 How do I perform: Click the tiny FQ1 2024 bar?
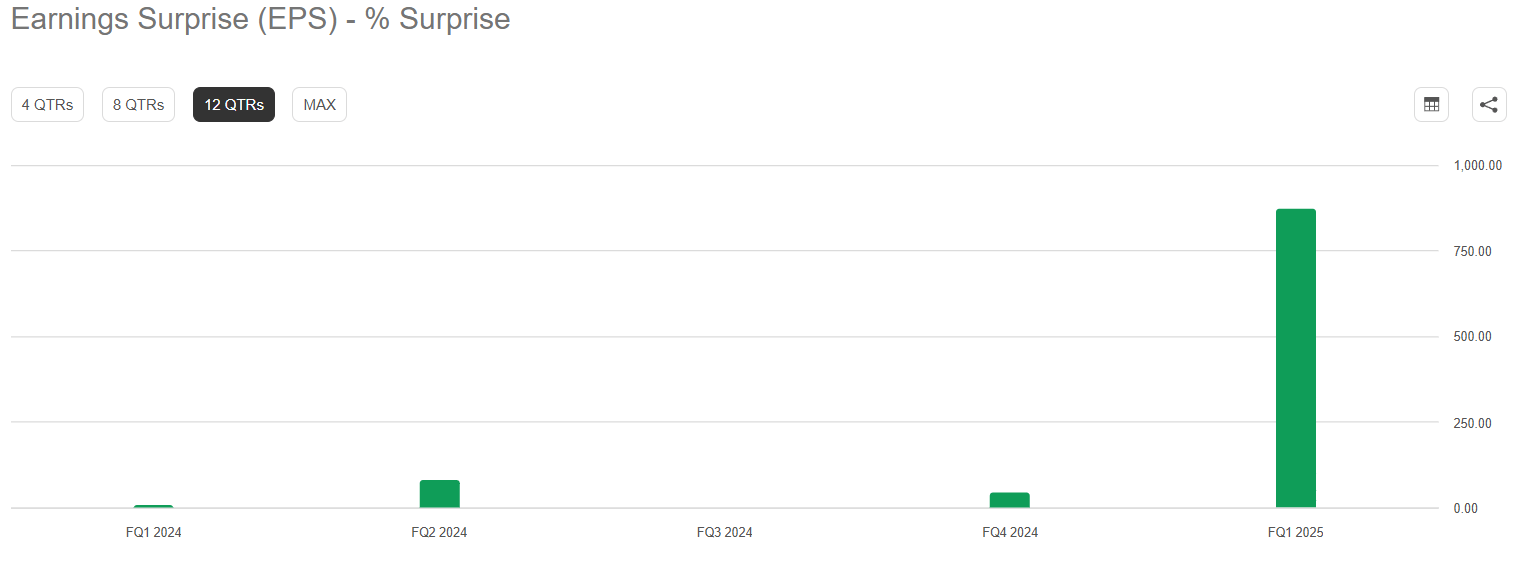pyautogui.click(x=154, y=506)
